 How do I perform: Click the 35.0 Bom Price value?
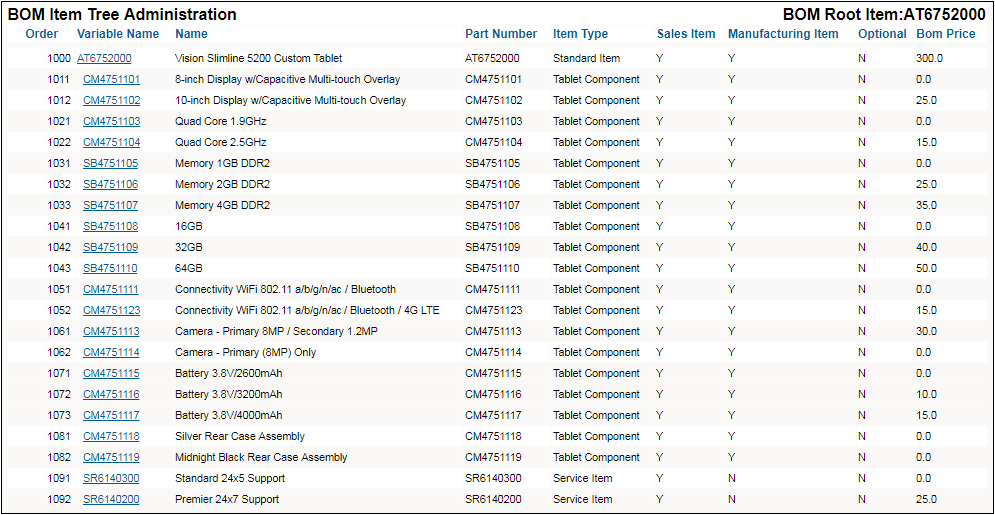926,205
